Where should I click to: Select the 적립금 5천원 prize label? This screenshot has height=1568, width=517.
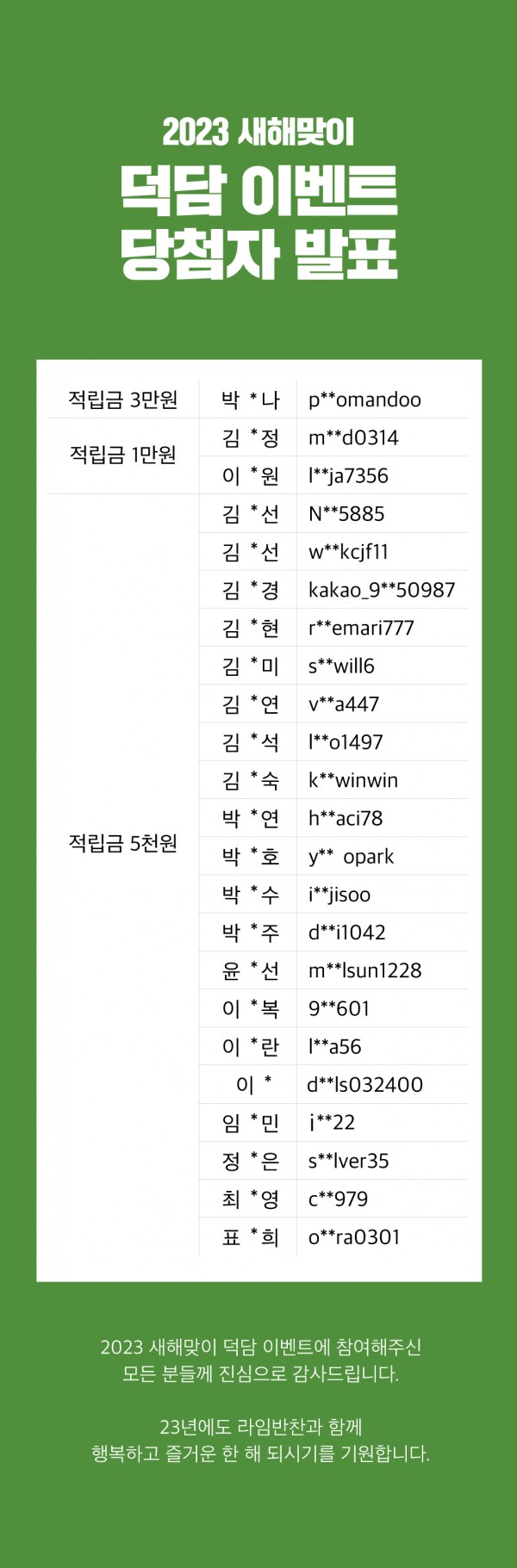tap(123, 843)
